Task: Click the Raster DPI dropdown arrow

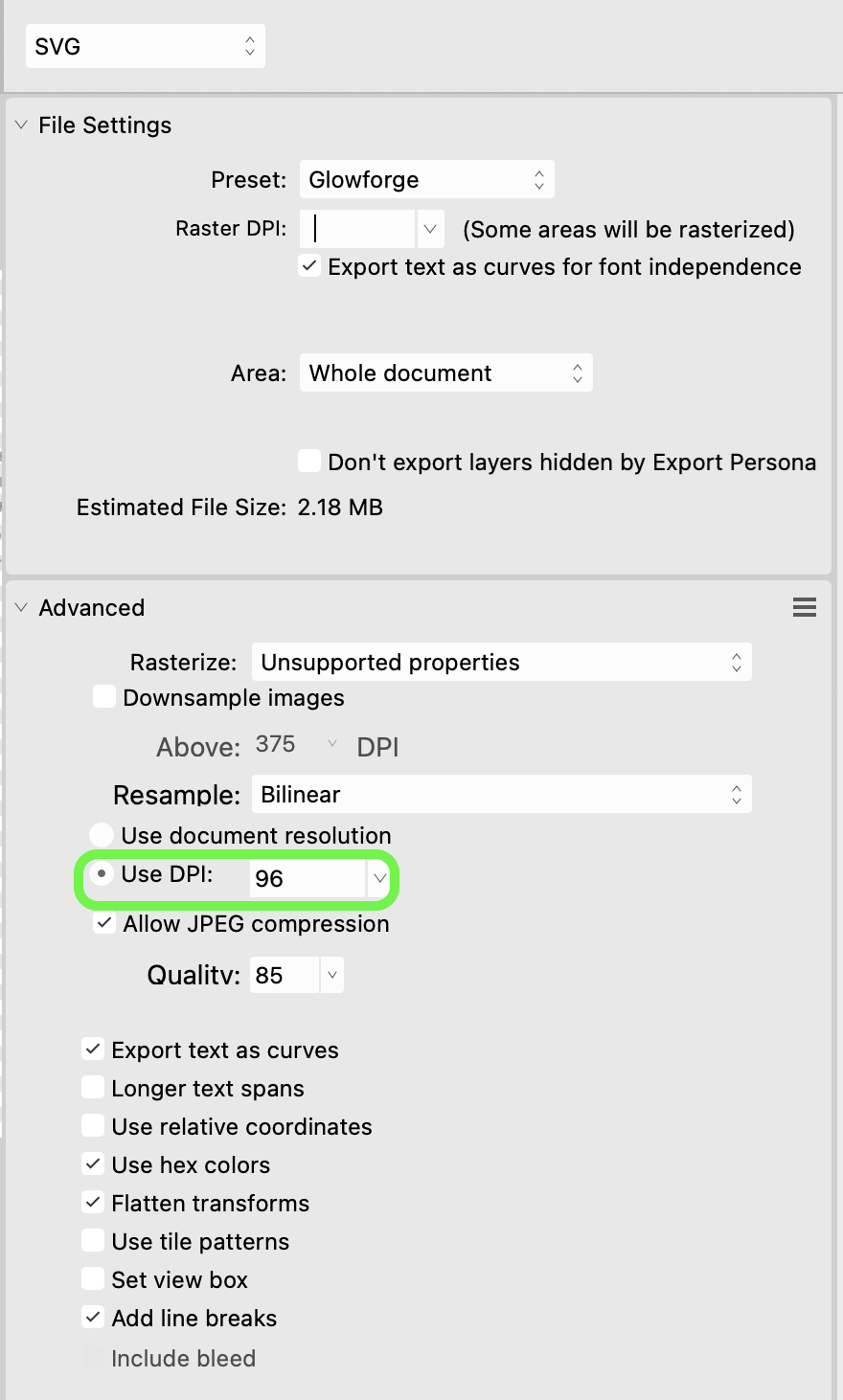Action: click(430, 229)
